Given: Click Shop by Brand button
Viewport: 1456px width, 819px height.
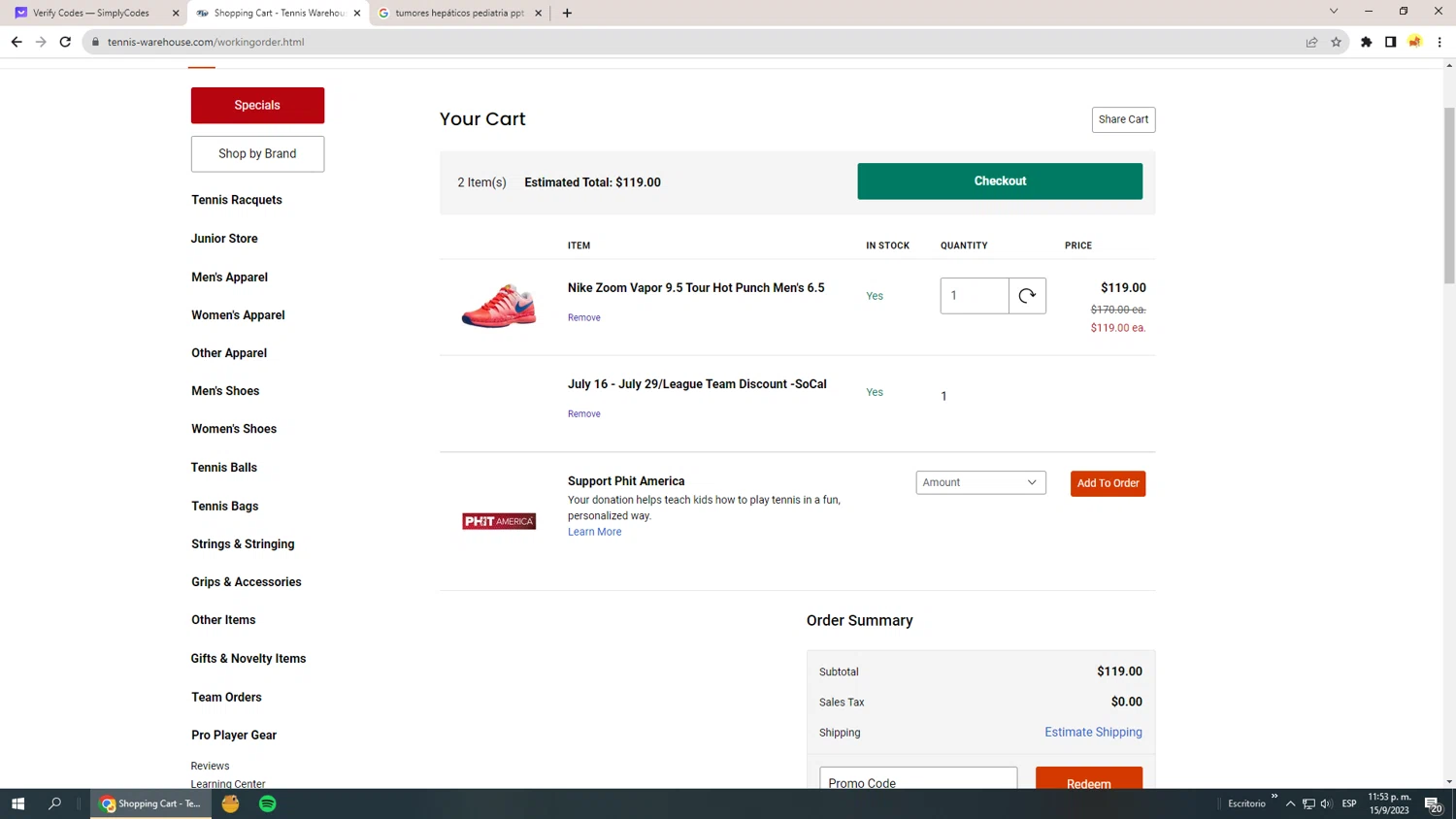Looking at the screenshot, I should point(257,153).
